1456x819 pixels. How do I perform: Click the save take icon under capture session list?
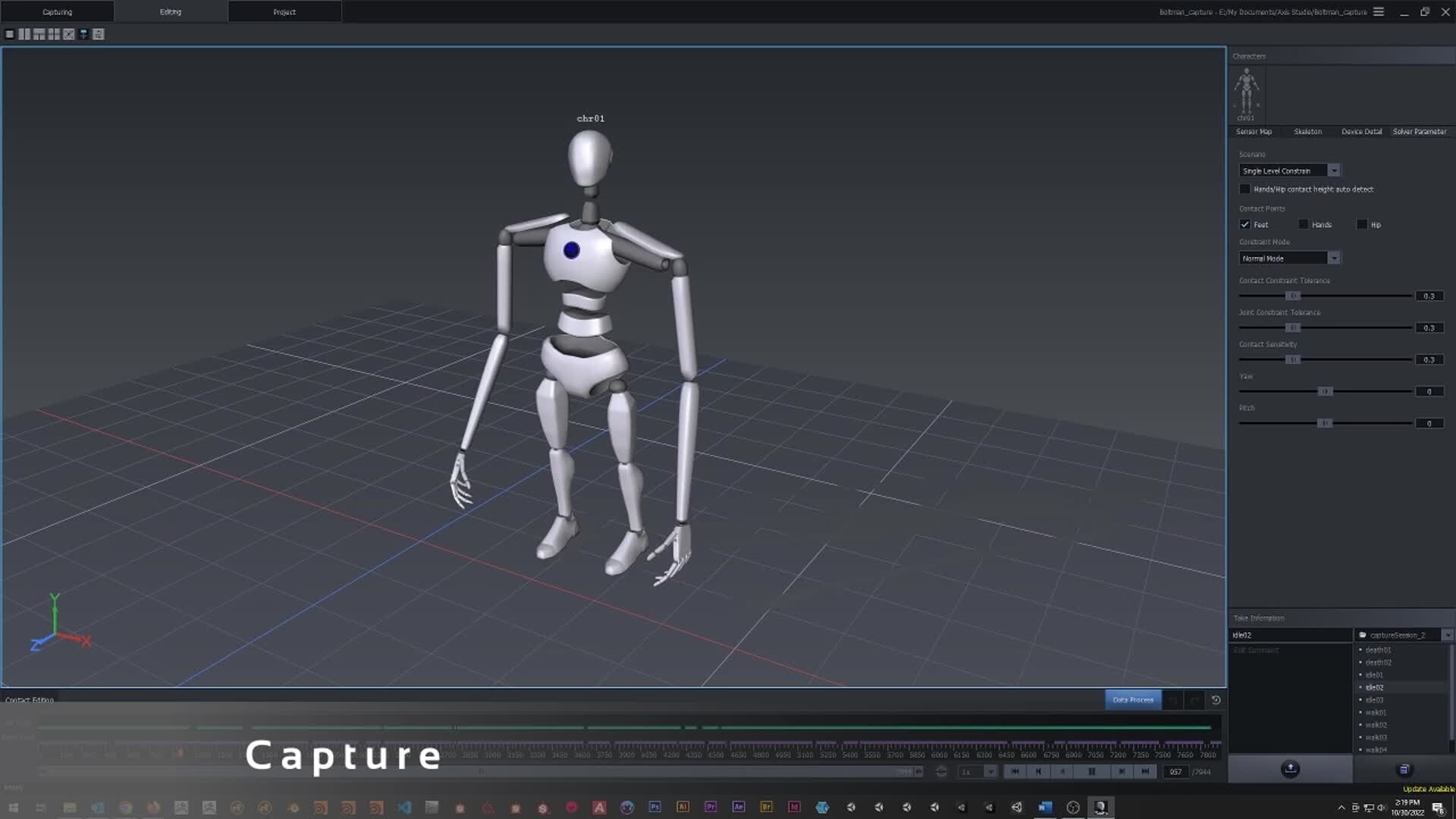(1404, 769)
